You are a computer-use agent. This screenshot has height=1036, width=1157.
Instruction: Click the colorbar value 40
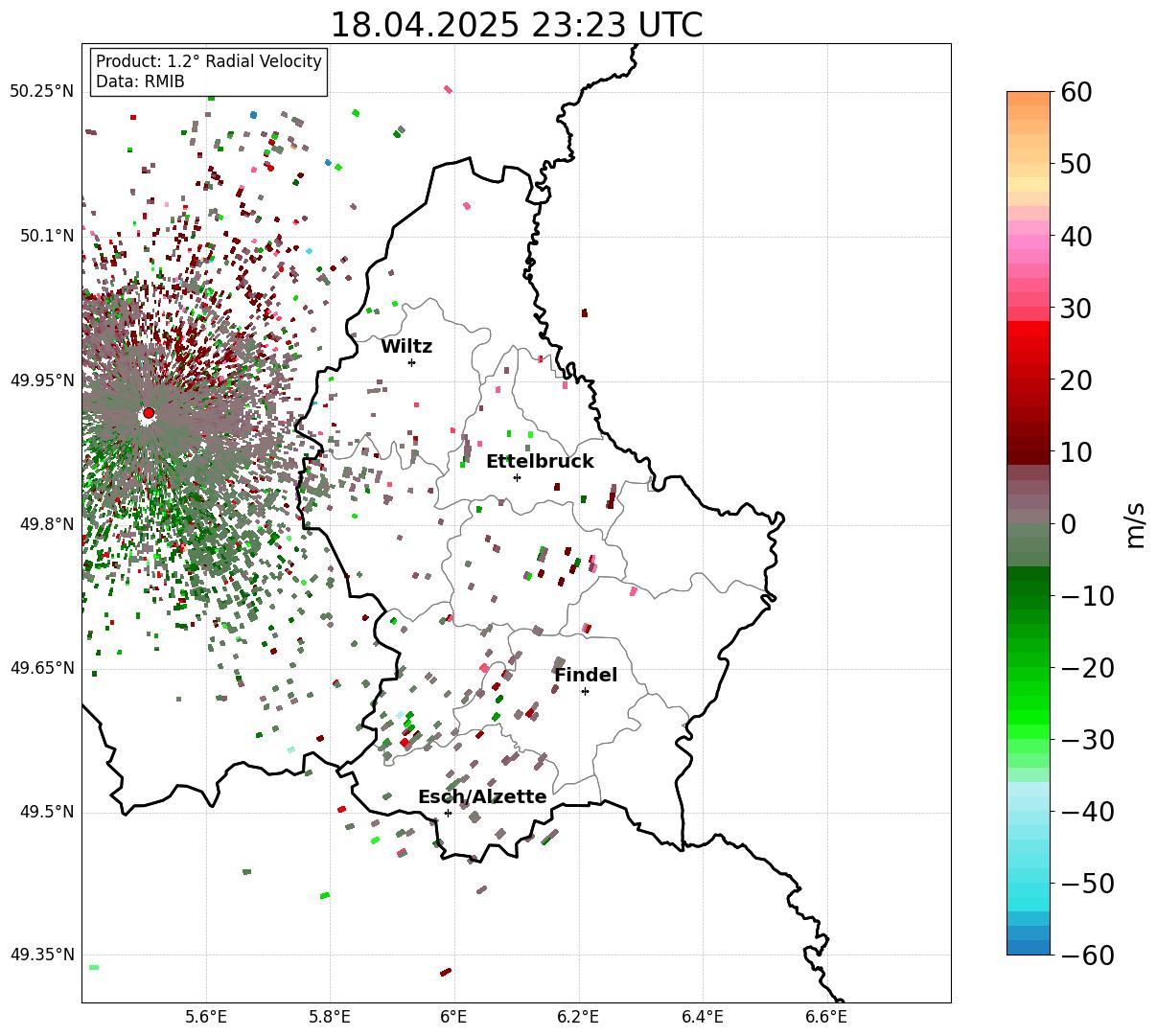[1076, 236]
